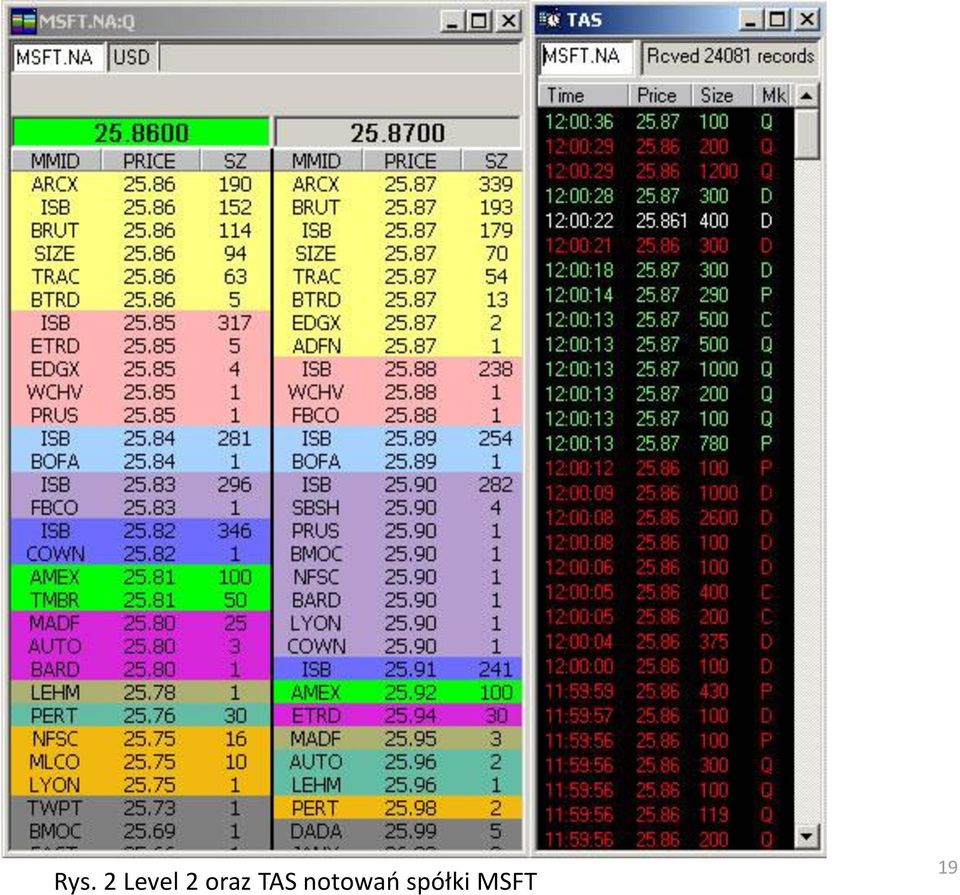Select the 12:00:14 trade of 290 shares
This screenshot has height=895, width=960.
click(666, 295)
